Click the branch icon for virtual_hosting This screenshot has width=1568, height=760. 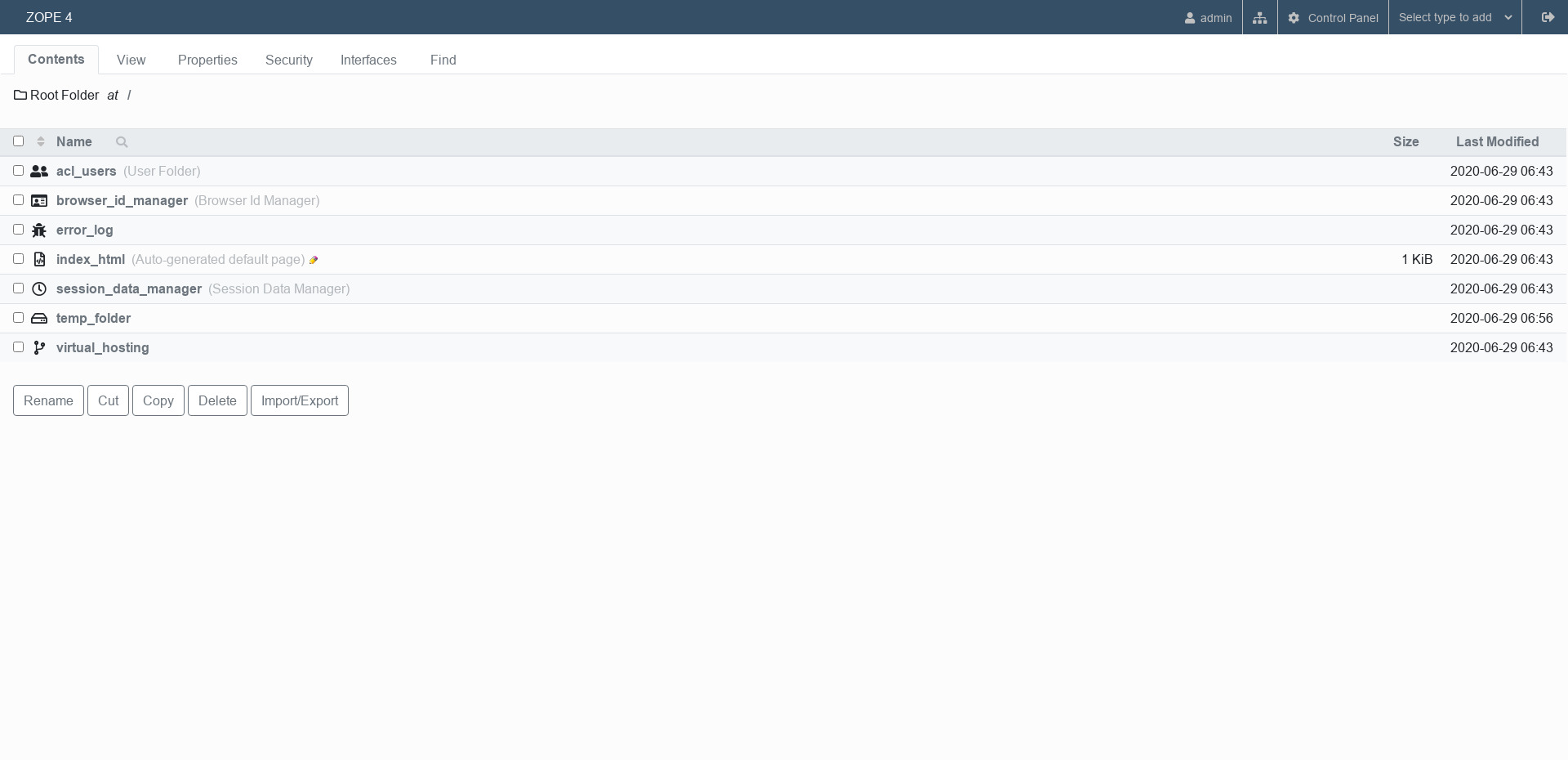[x=39, y=348]
